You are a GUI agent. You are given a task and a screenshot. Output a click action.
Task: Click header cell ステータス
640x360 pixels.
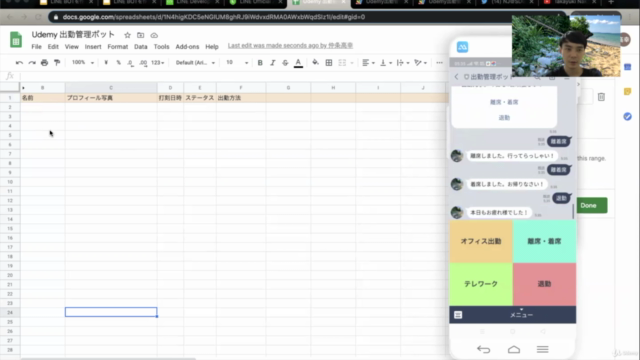[x=200, y=98]
